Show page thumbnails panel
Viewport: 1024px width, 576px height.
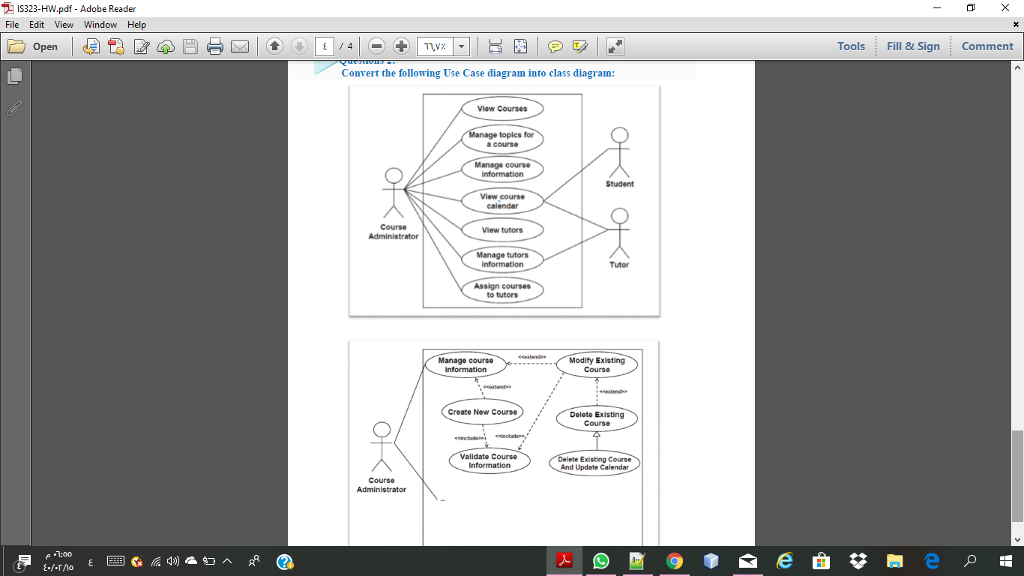[x=14, y=76]
